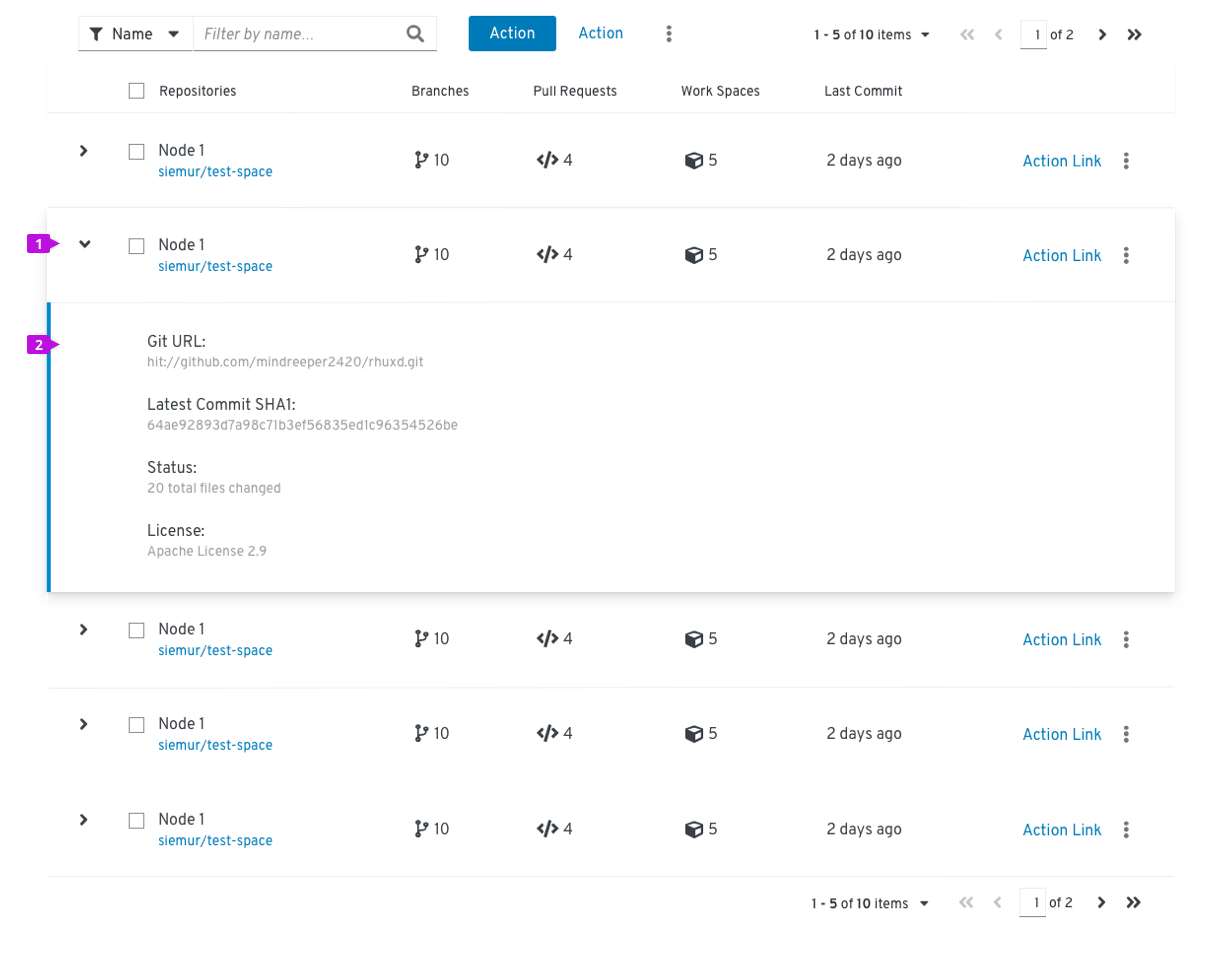This screenshot has height=954, width=1209.
Task: Go to next page using top pagination arrow
Action: tap(1102, 35)
